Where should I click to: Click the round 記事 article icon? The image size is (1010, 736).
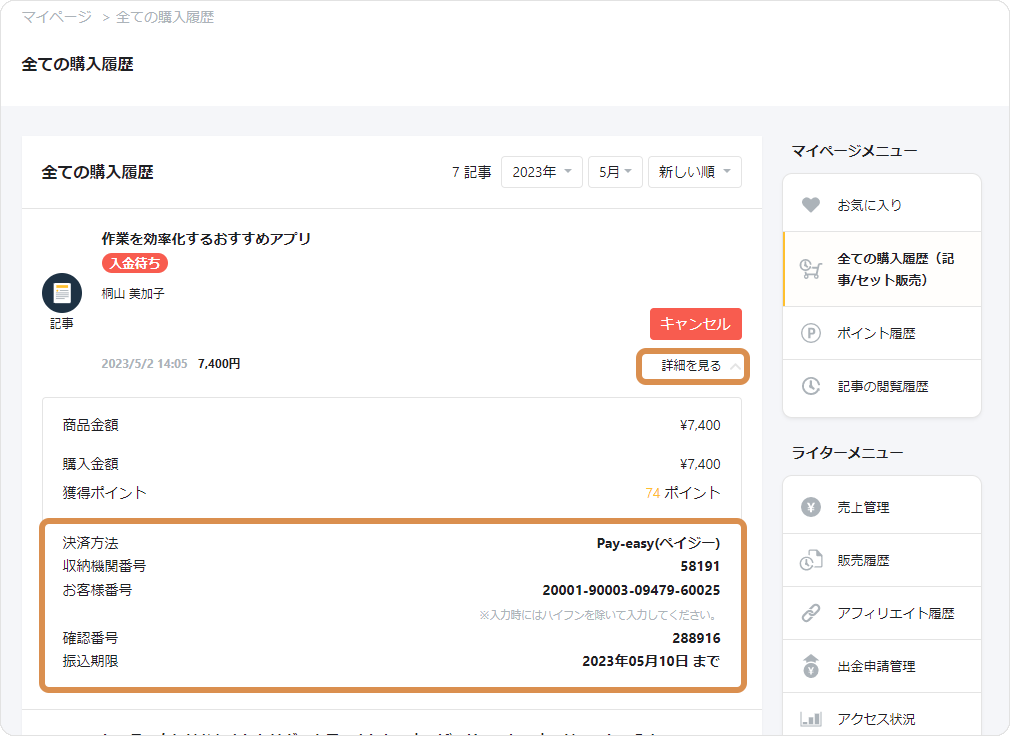pyautogui.click(x=62, y=293)
